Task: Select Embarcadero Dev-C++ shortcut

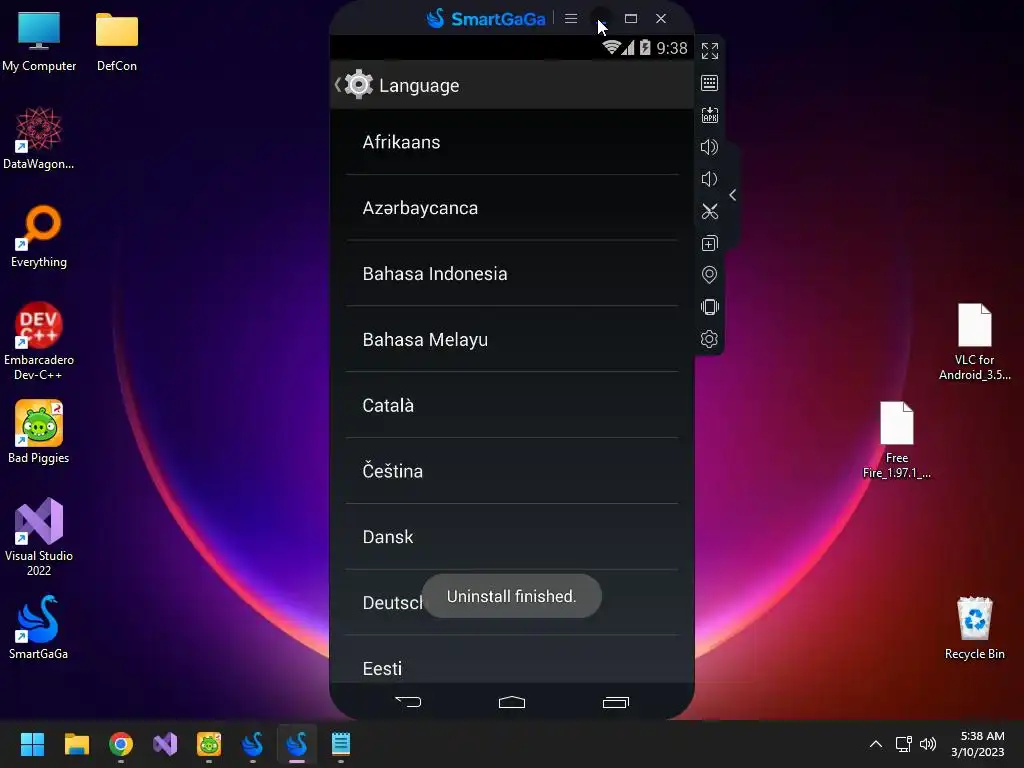Action: coord(39,342)
